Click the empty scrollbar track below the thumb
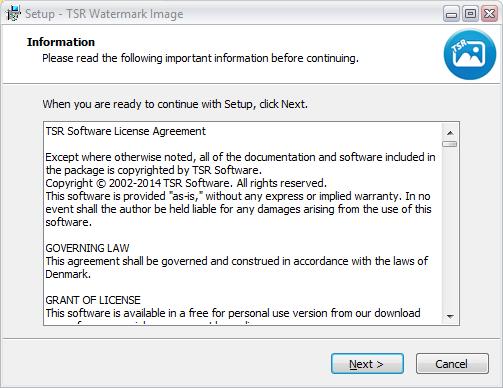Image resolution: width=503 pixels, height=388 pixels. pos(450,228)
